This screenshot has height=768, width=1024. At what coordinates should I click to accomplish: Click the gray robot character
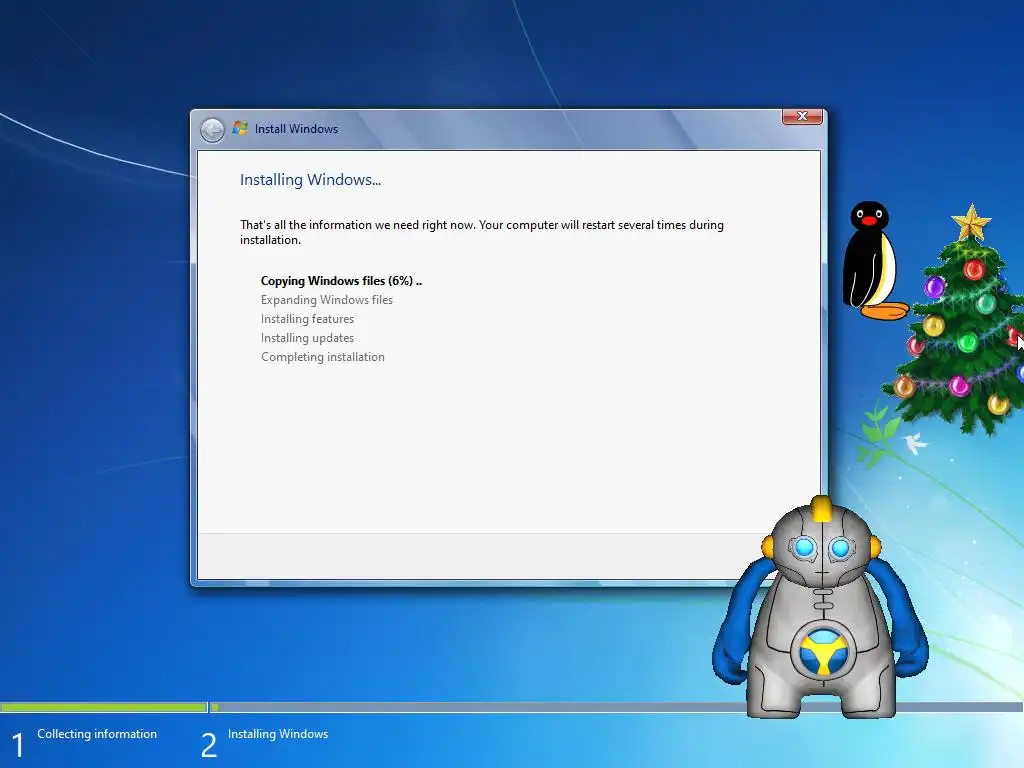[820, 609]
